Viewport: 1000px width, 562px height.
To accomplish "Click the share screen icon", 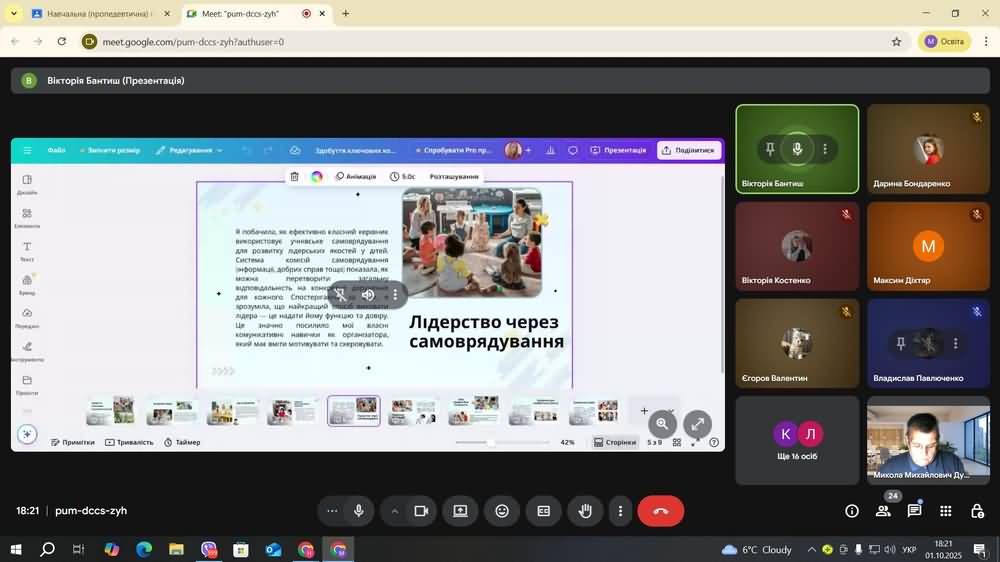I will point(460,511).
